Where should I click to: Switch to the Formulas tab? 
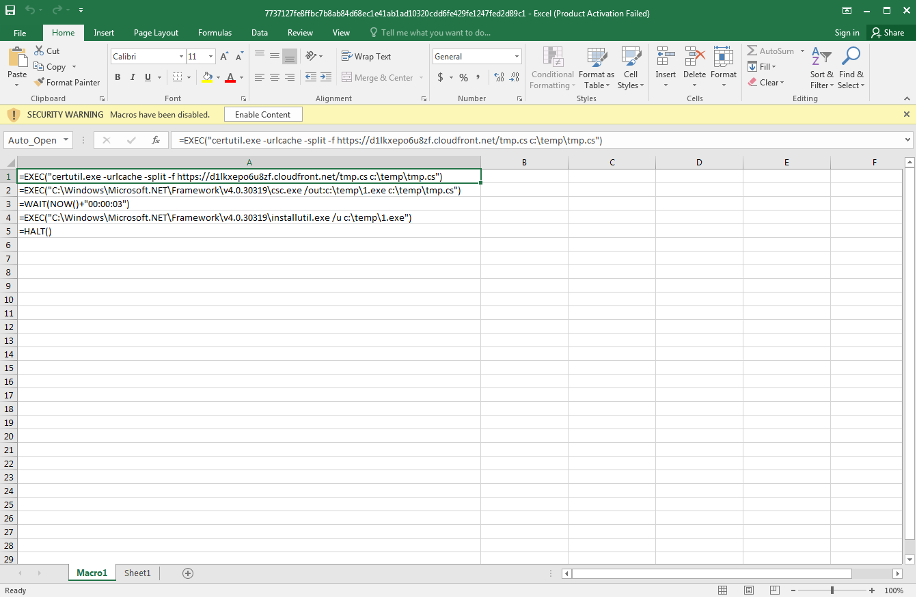pos(215,33)
